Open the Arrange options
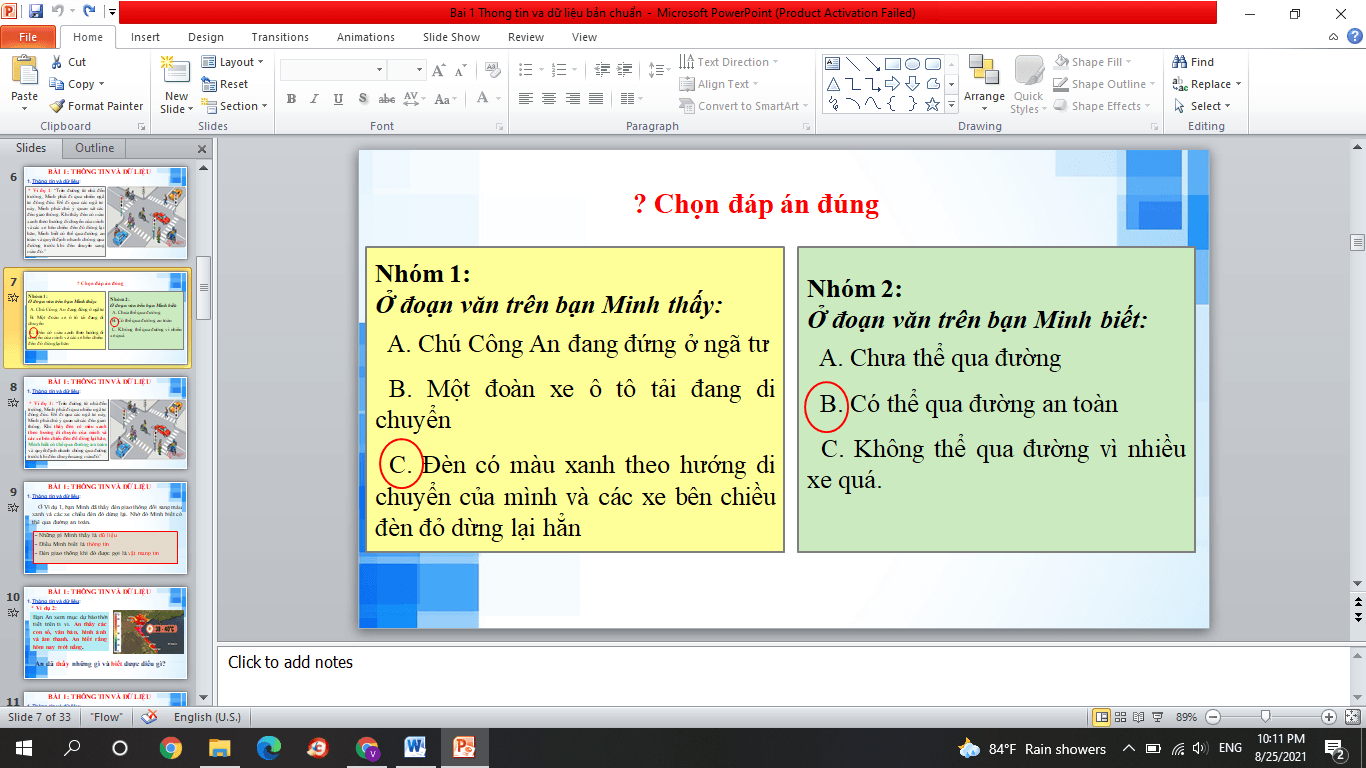The width and height of the screenshot is (1366, 768). pos(985,84)
